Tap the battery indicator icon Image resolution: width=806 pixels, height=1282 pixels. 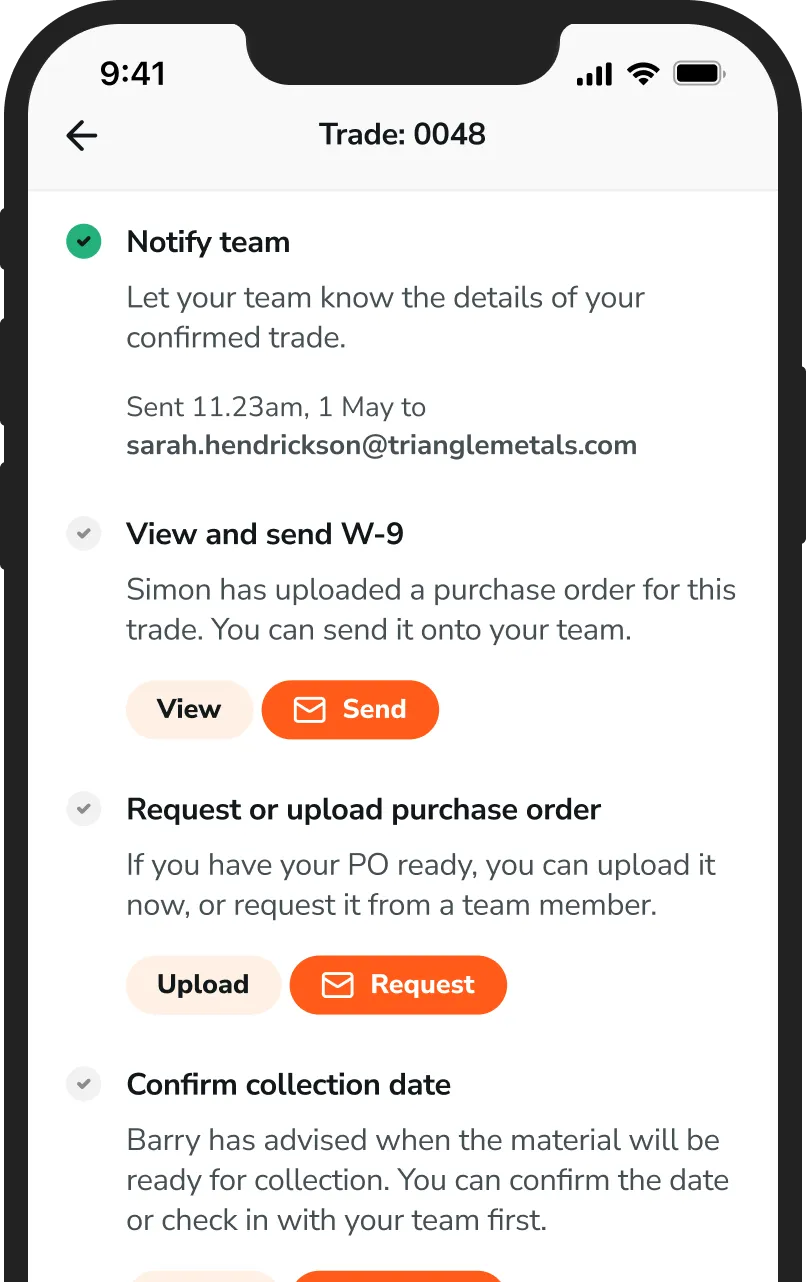pos(699,74)
